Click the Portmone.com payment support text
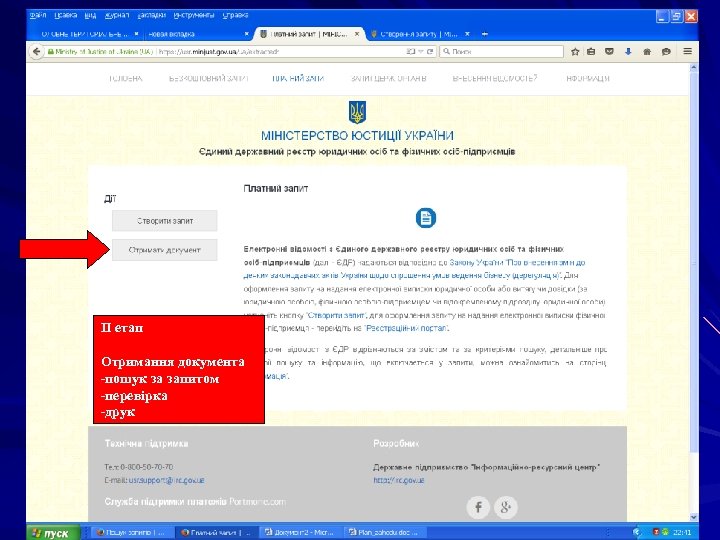 click(257, 502)
